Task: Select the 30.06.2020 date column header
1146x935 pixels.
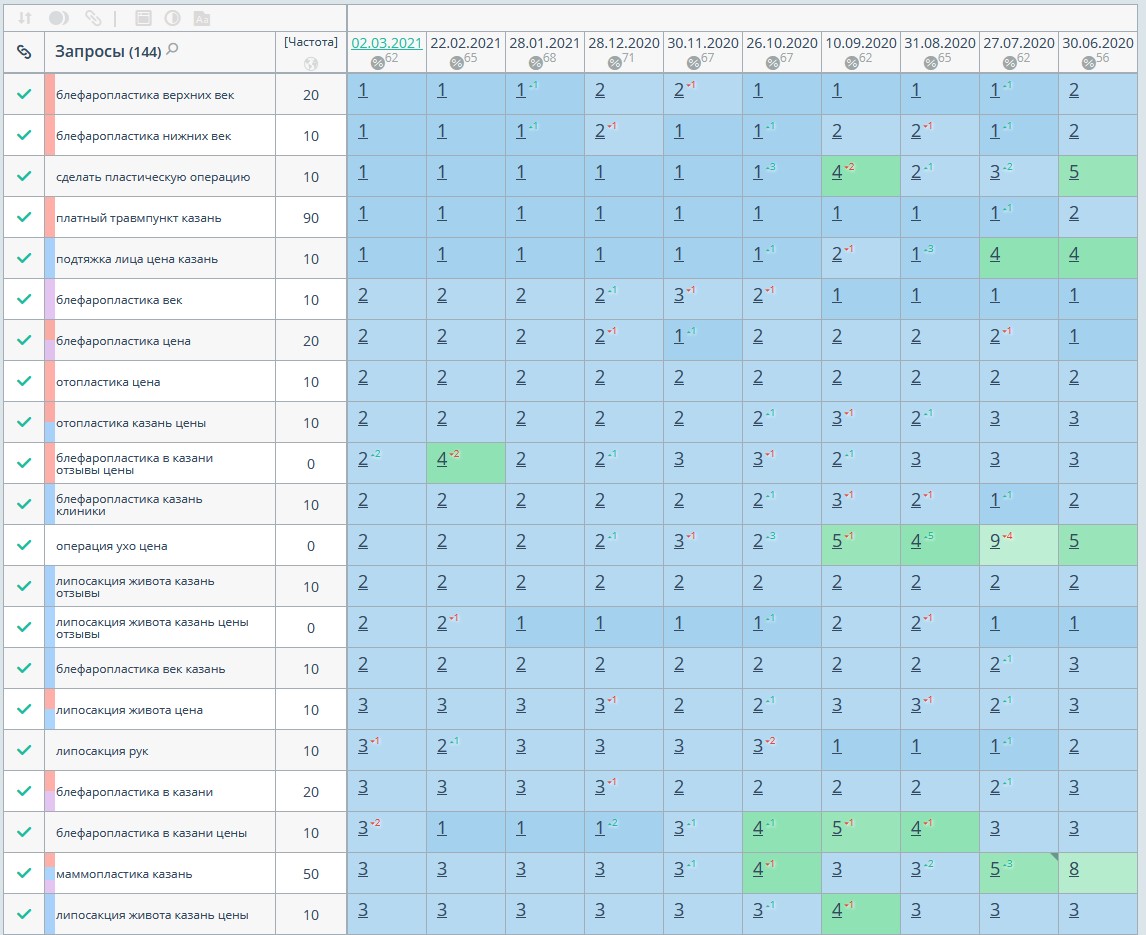Action: coord(1097,43)
